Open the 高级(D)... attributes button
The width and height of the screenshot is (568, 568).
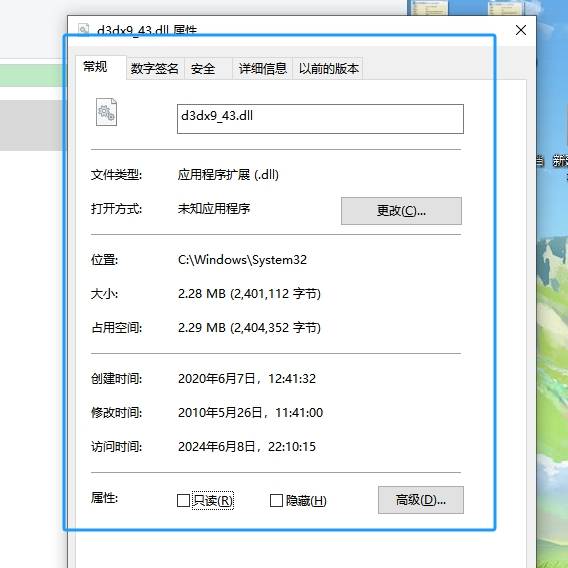pos(421,500)
